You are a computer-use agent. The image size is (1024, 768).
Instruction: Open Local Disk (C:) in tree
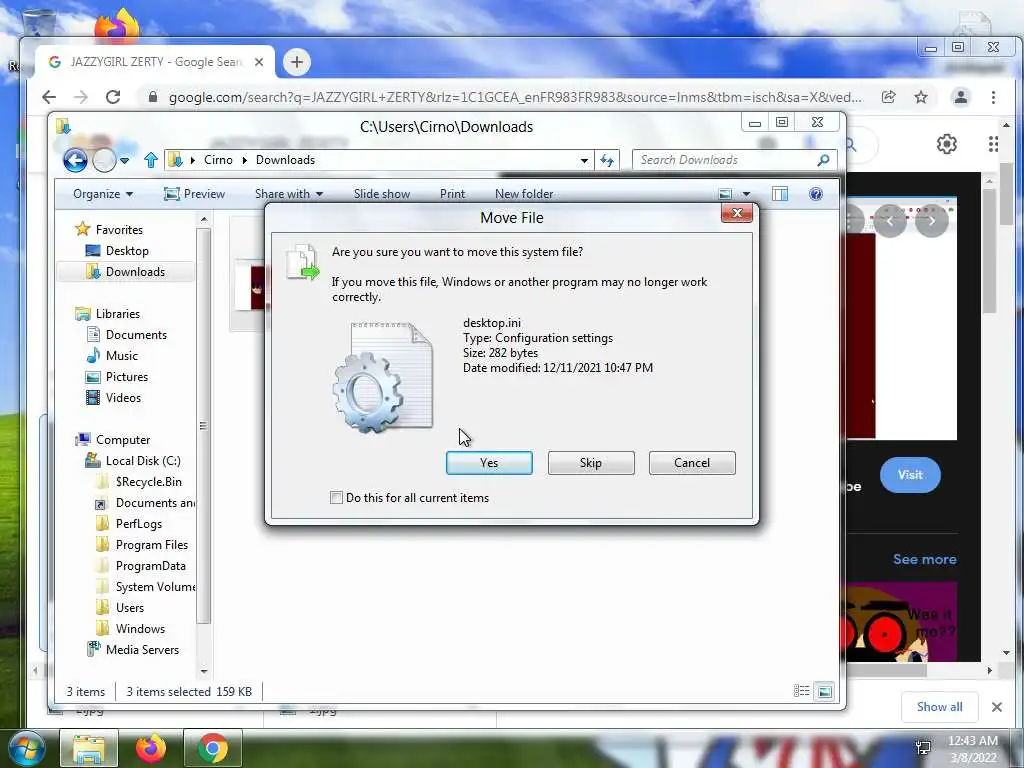[x=143, y=461]
